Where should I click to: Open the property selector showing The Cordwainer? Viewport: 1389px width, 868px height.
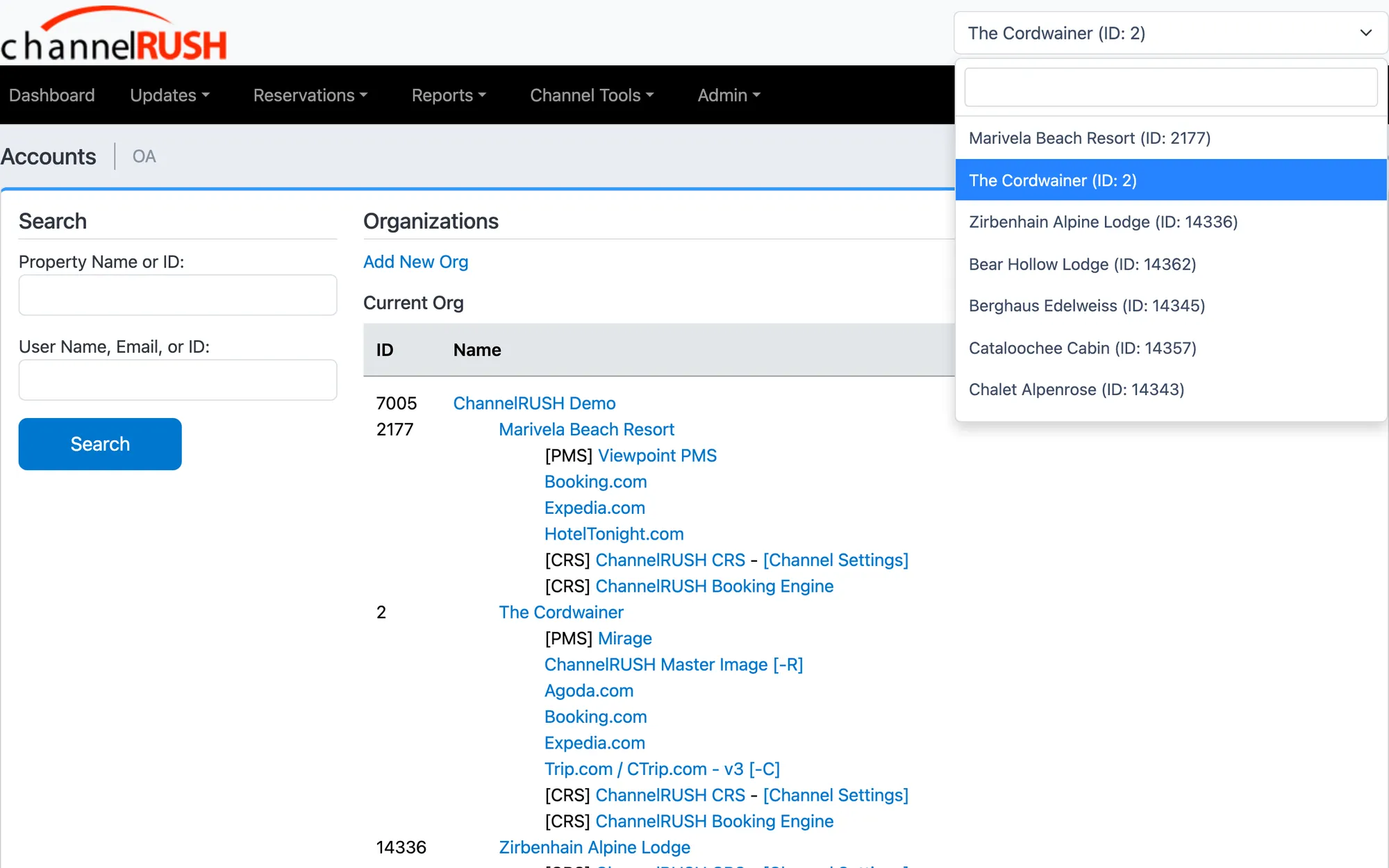click(x=1170, y=33)
